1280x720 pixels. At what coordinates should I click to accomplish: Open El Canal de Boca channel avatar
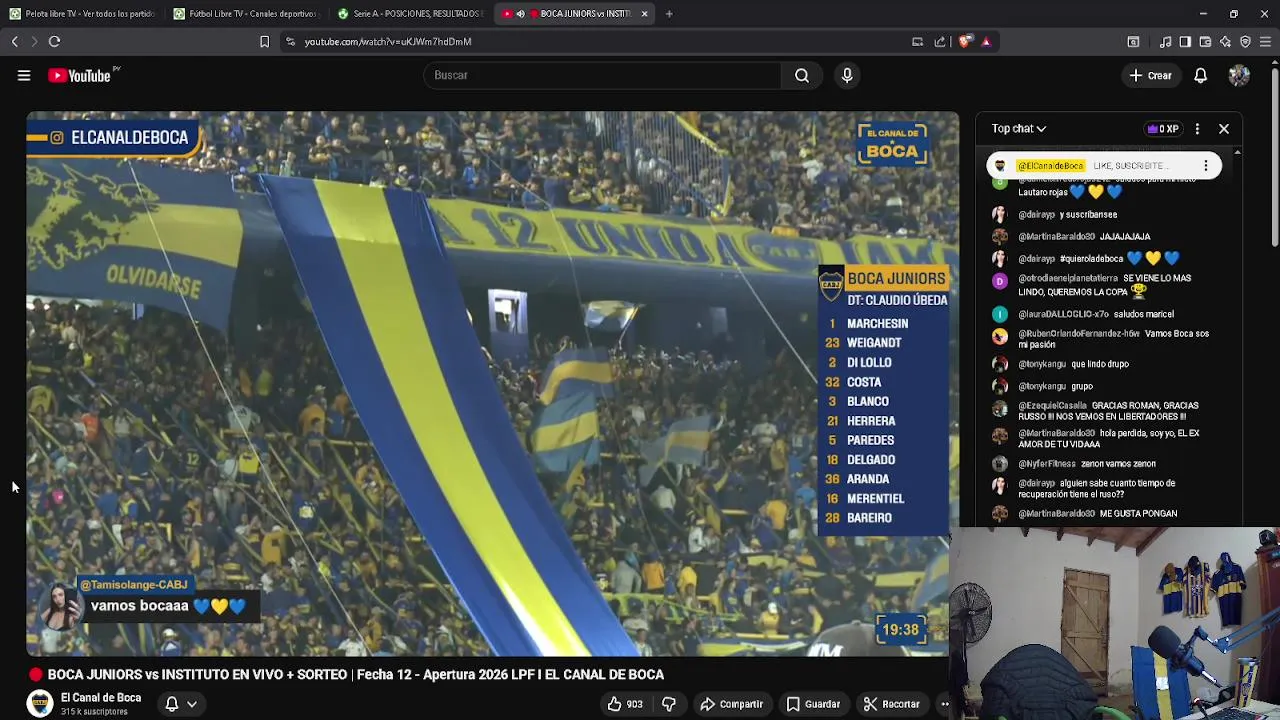(x=40, y=704)
